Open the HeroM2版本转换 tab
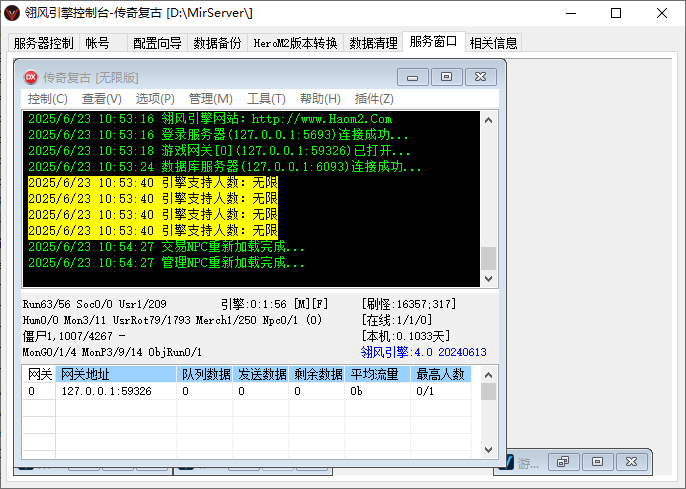Screen dimensions: 686x489 pos(295,43)
